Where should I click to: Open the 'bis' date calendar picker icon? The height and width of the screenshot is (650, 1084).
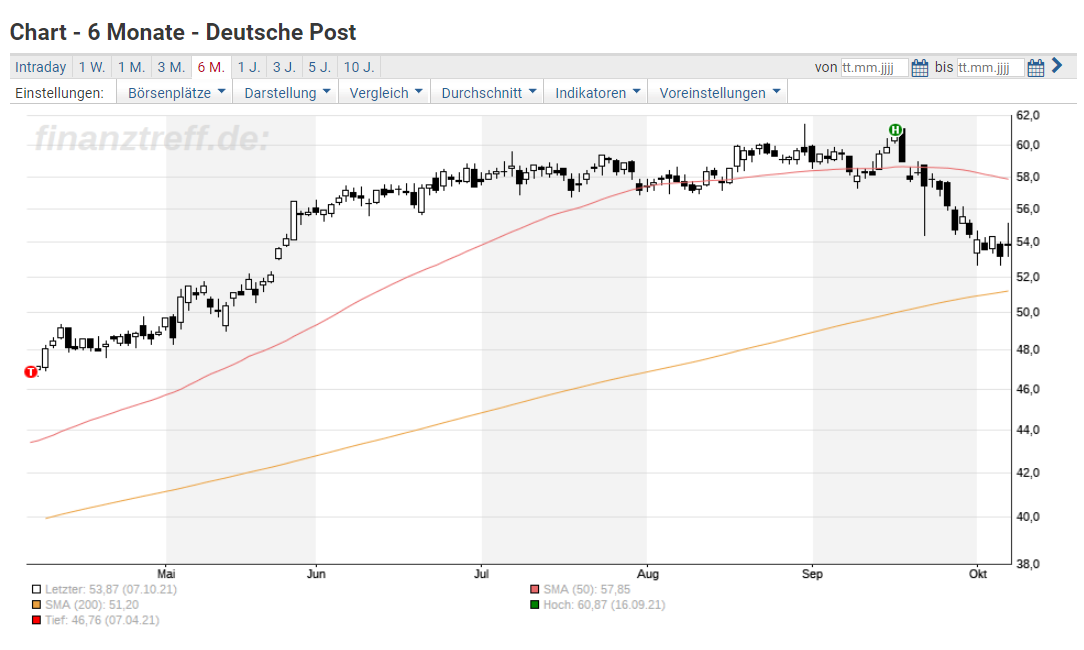point(1036,68)
